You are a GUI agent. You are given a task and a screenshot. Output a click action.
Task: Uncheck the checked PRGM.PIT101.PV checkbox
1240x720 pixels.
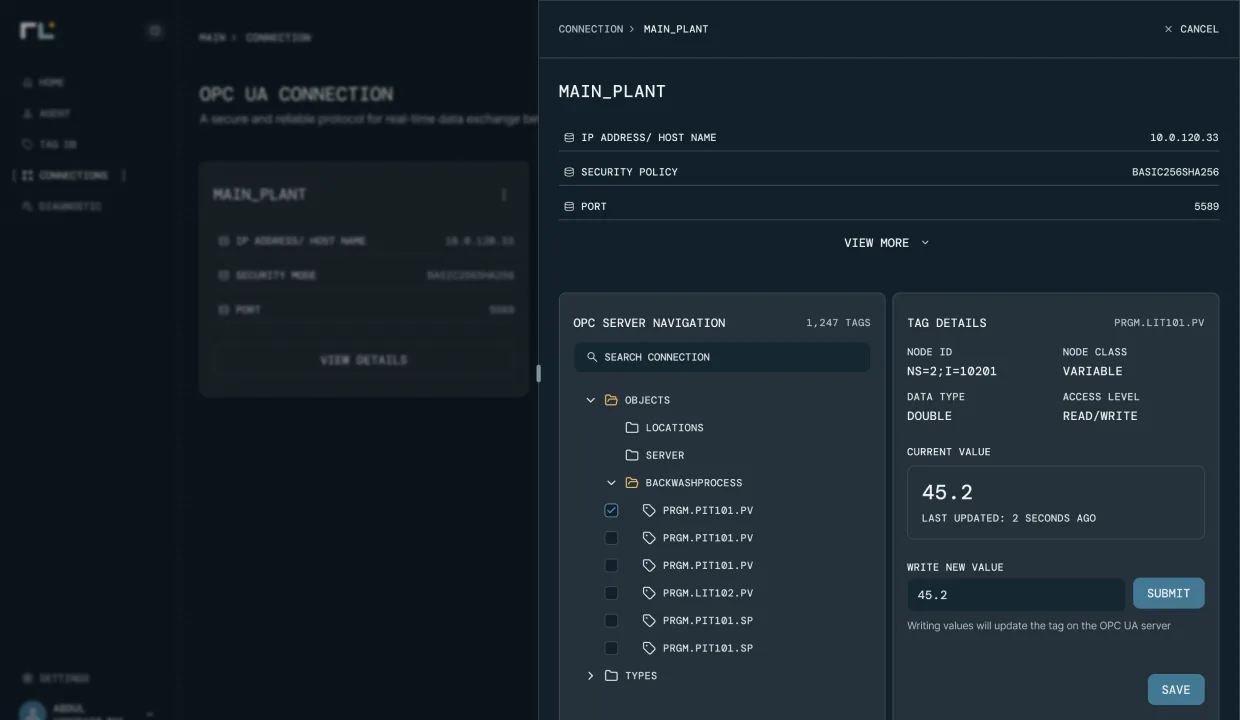[x=611, y=510]
